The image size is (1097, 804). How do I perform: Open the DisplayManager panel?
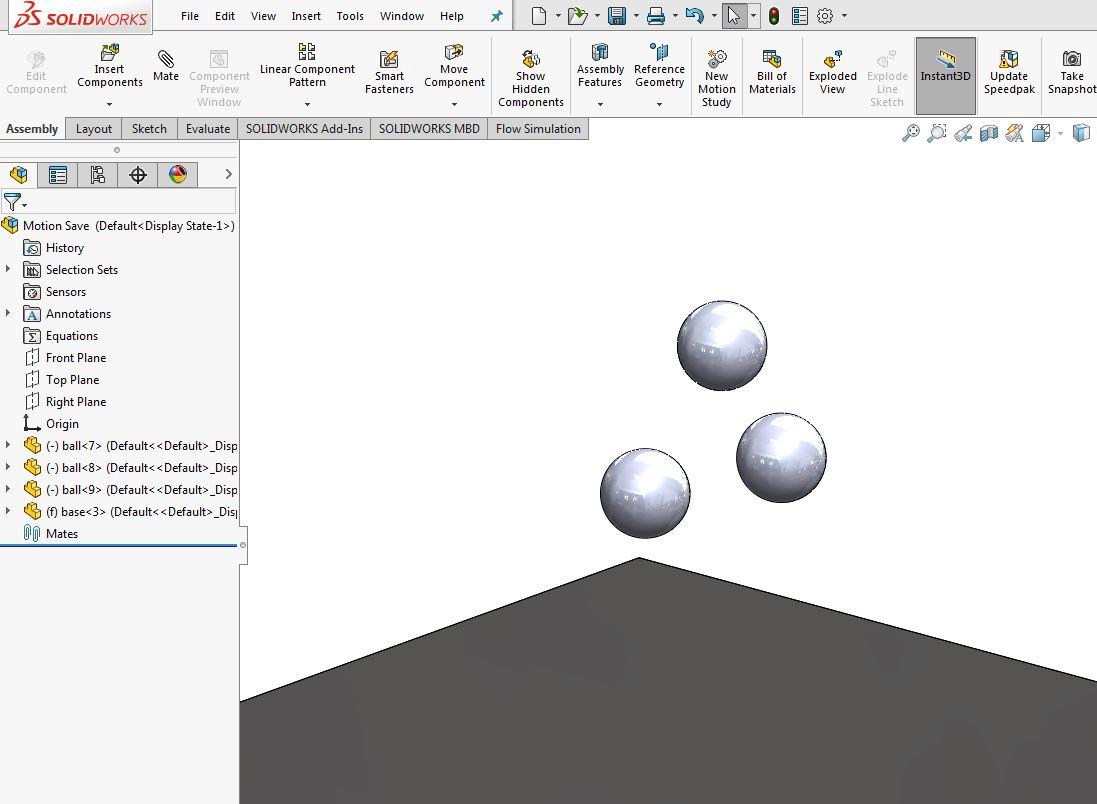click(x=177, y=174)
